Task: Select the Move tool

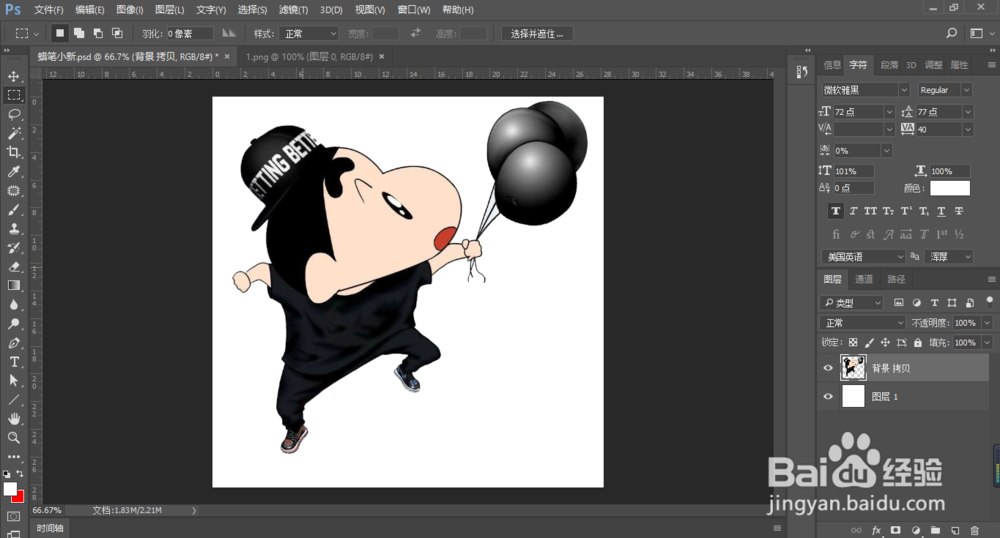Action: [x=13, y=76]
